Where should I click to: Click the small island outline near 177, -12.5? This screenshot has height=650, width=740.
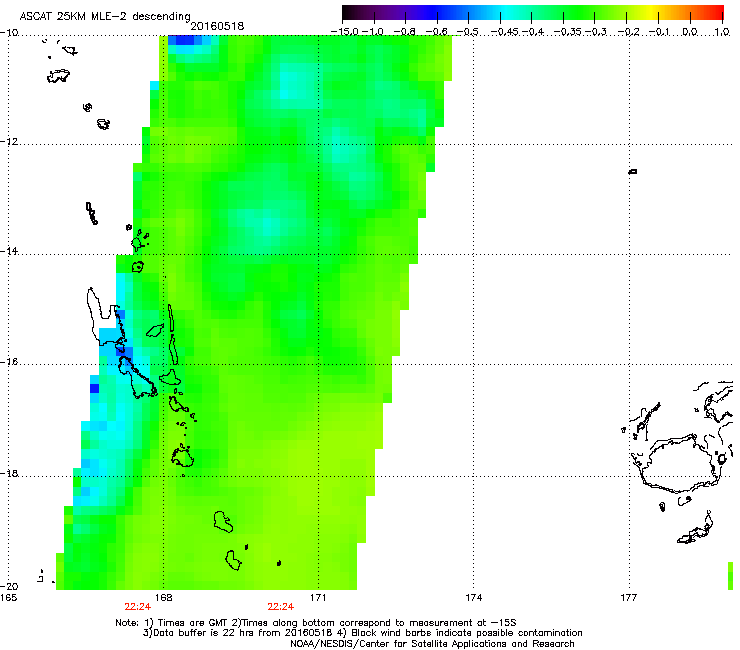click(x=633, y=171)
